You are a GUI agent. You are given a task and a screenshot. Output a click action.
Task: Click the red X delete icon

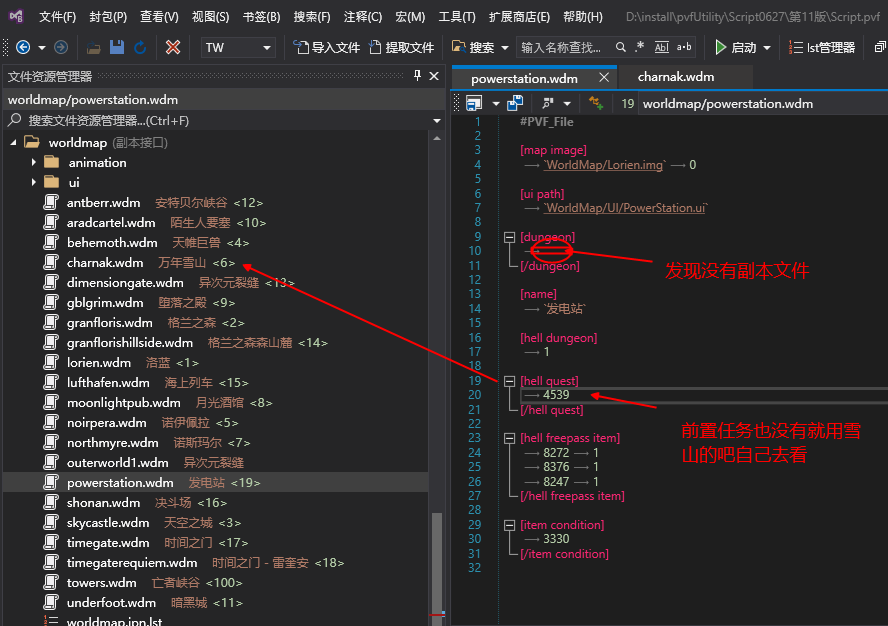173,47
